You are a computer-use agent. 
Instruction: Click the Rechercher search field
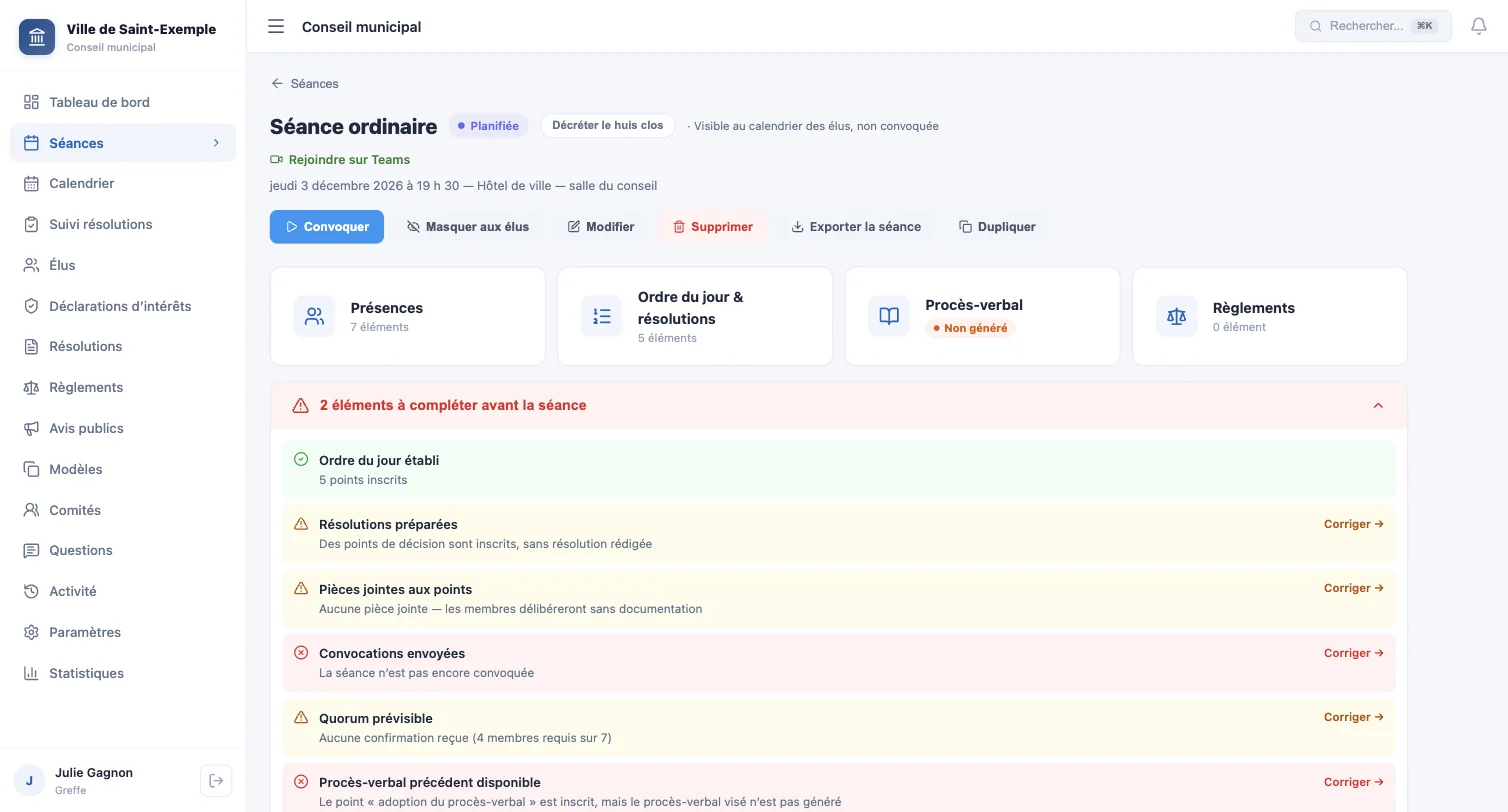click(1373, 26)
